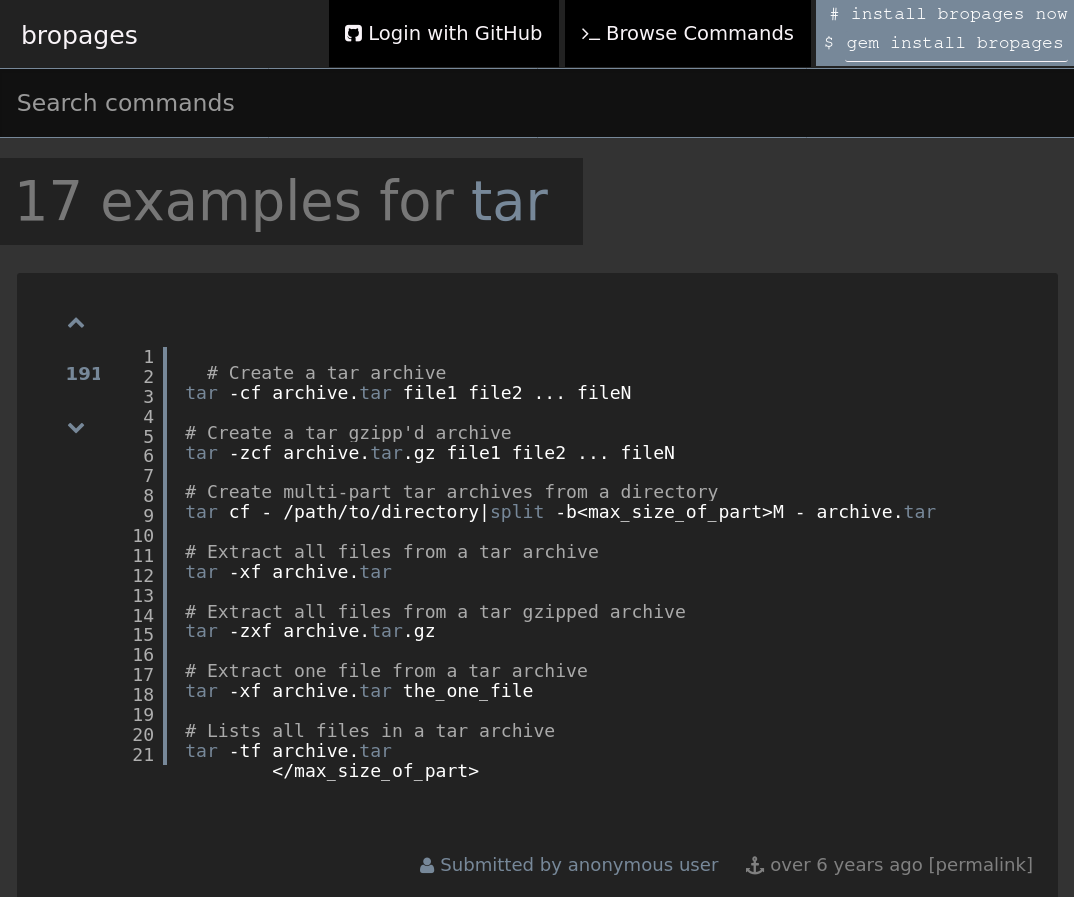This screenshot has height=897, width=1074.
Task: Downvote the tar example with the down chevron
Action: coord(76,428)
